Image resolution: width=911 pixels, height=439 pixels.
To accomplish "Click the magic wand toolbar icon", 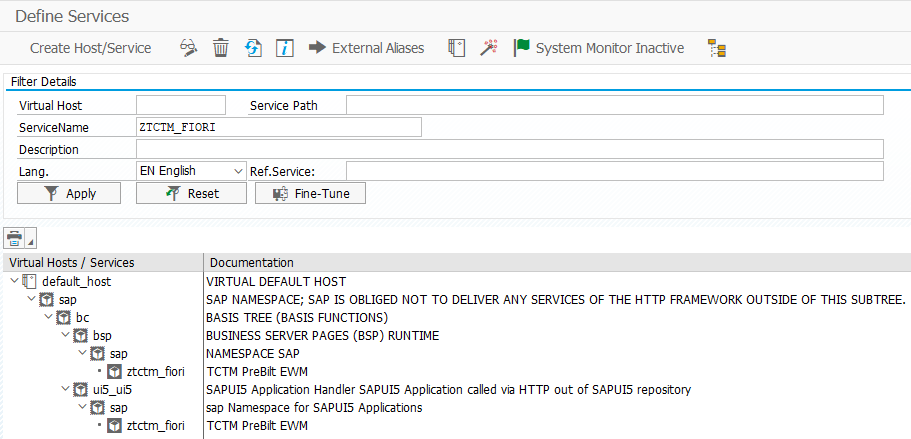I will [x=488, y=48].
